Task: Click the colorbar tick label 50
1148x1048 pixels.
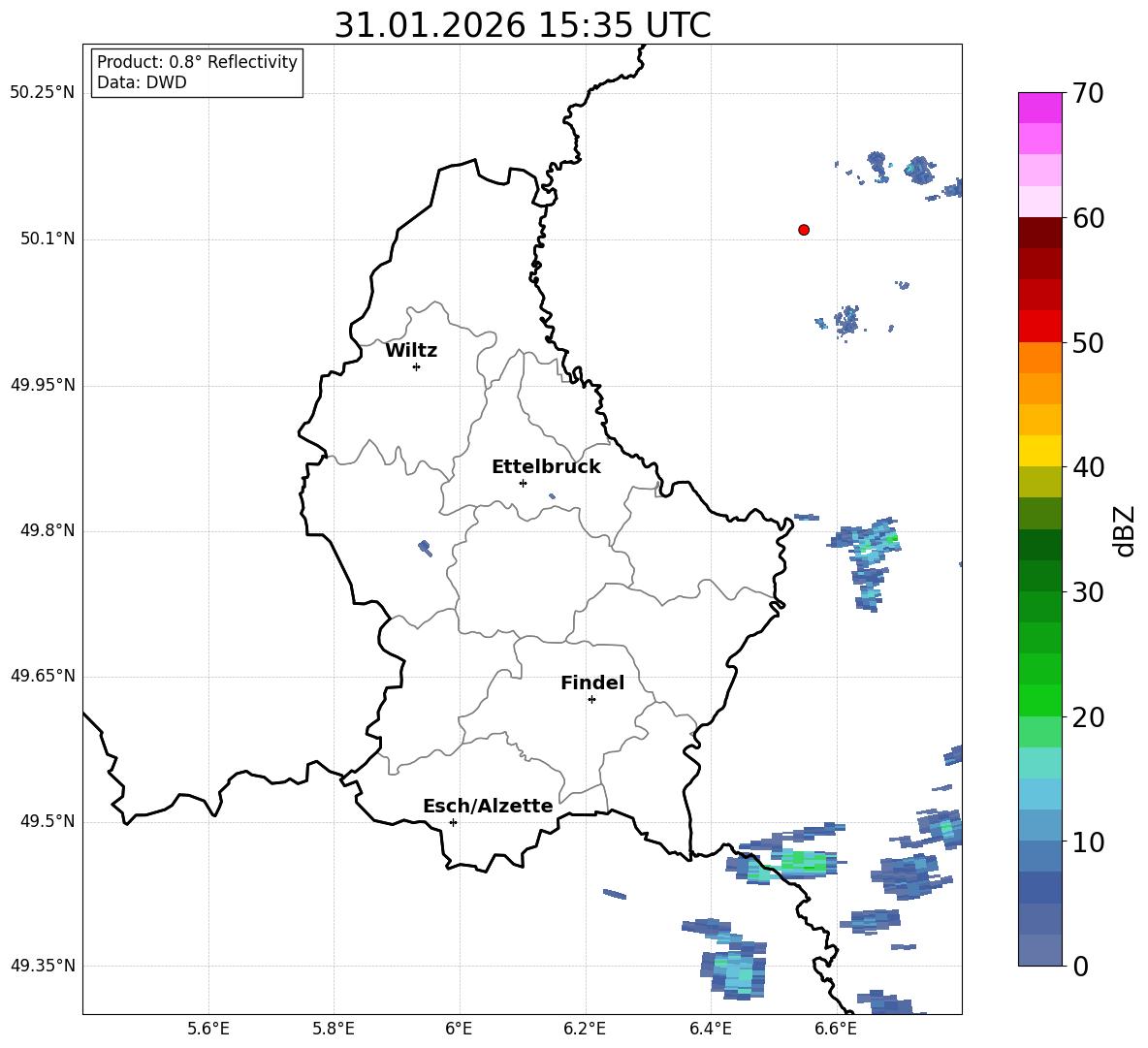Action: point(1089,343)
